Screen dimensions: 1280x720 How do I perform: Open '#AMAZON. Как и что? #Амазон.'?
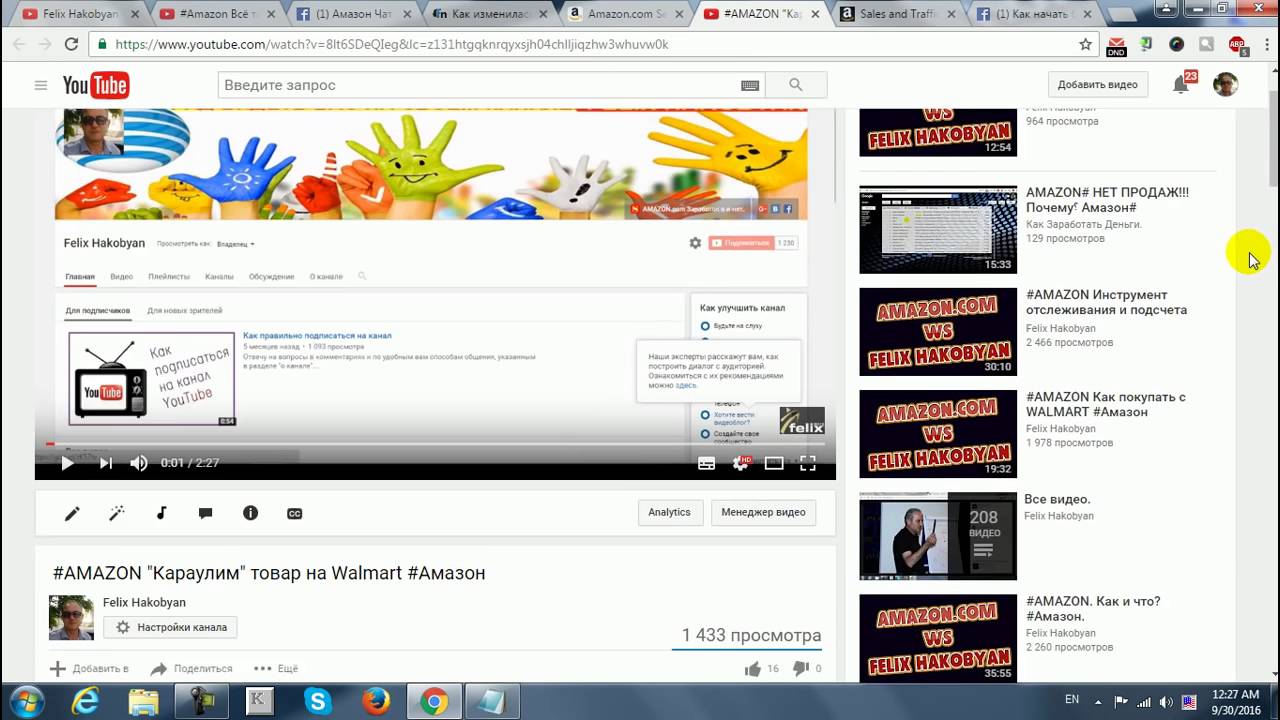(x=1093, y=609)
